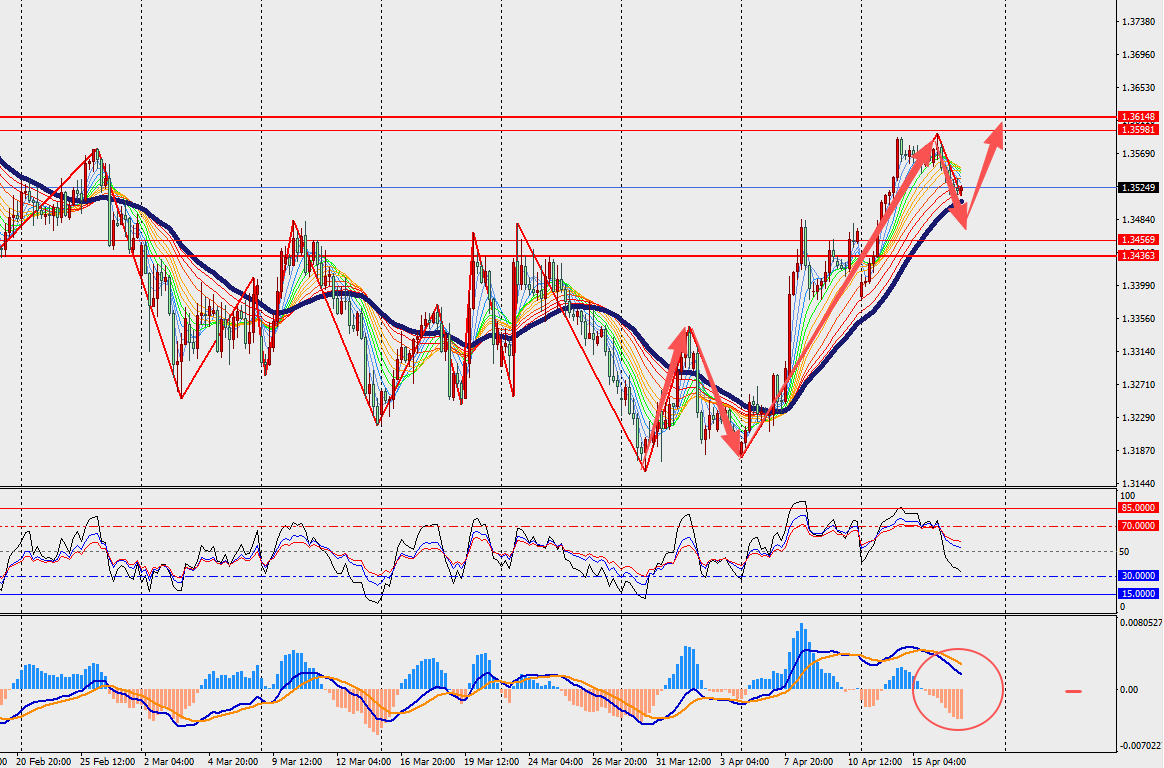This screenshot has width=1164, height=768.
Task: Click the short red dash right of MACD
Action: click(x=1074, y=690)
